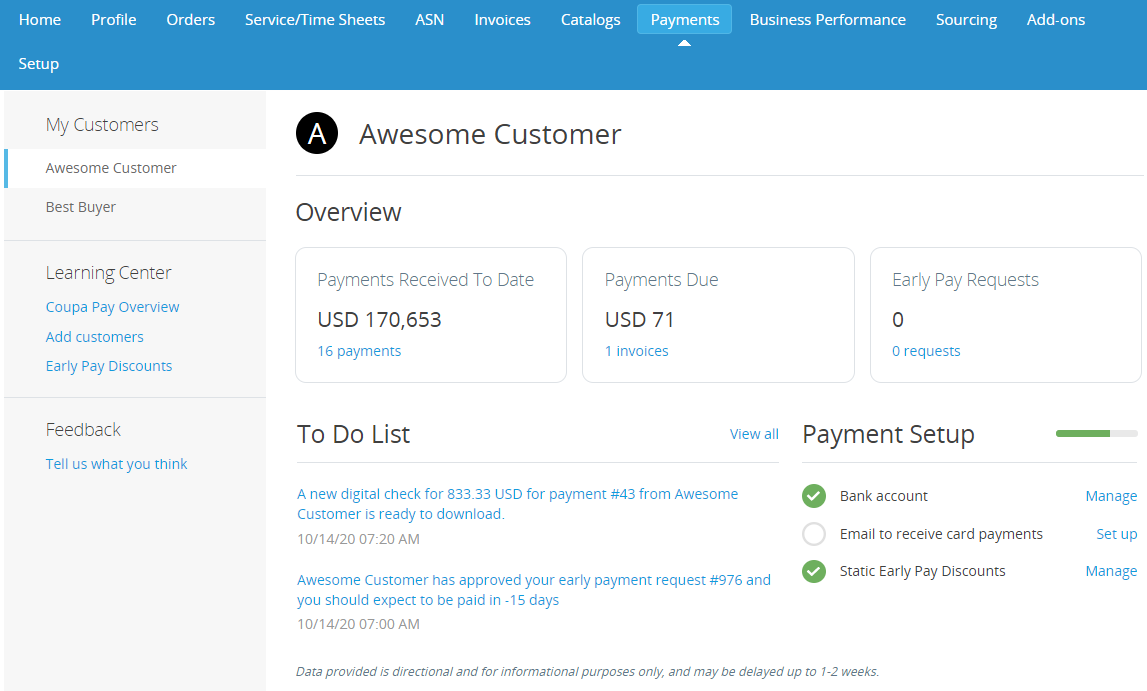Open Early Pay Discounts learning link
This screenshot has width=1147, height=691.
coord(108,366)
